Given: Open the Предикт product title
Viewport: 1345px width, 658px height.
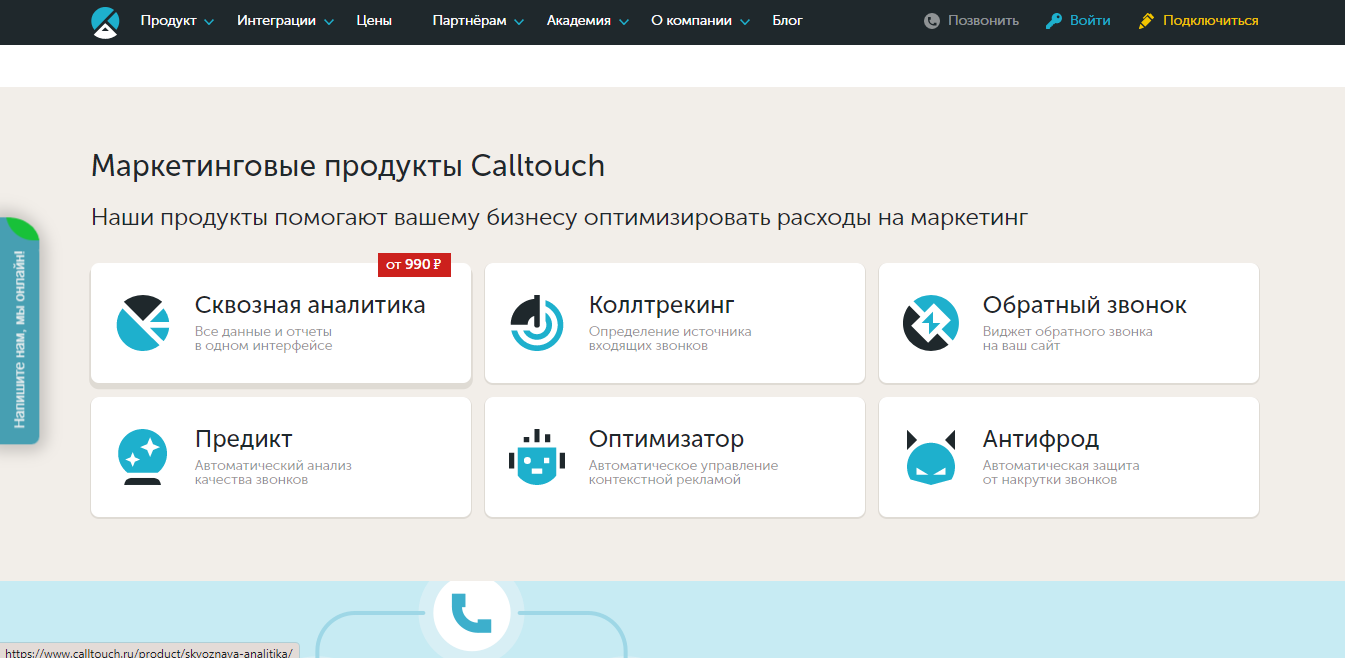Looking at the screenshot, I should (x=244, y=439).
